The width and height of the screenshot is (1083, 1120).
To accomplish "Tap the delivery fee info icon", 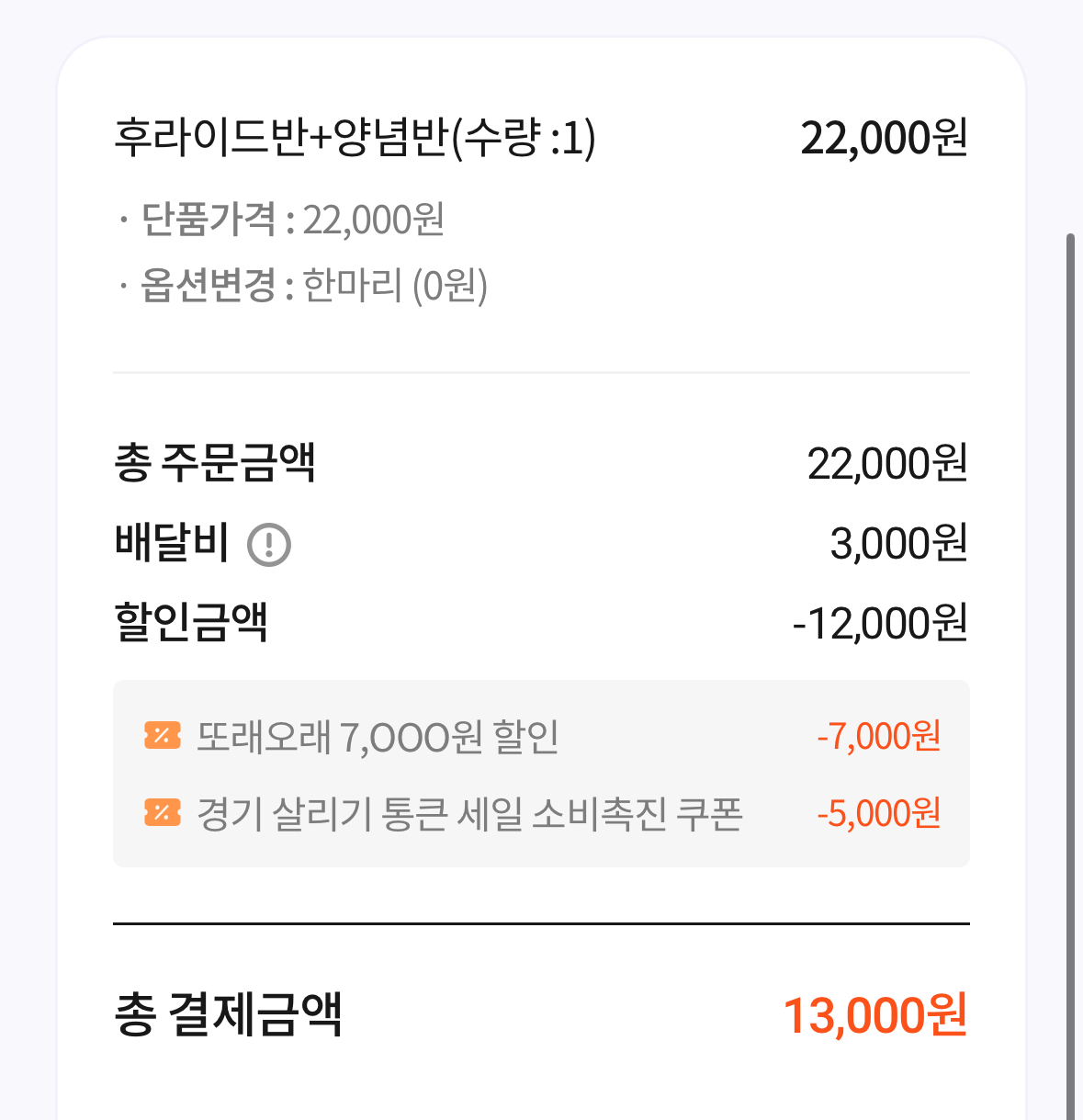I will [x=269, y=545].
